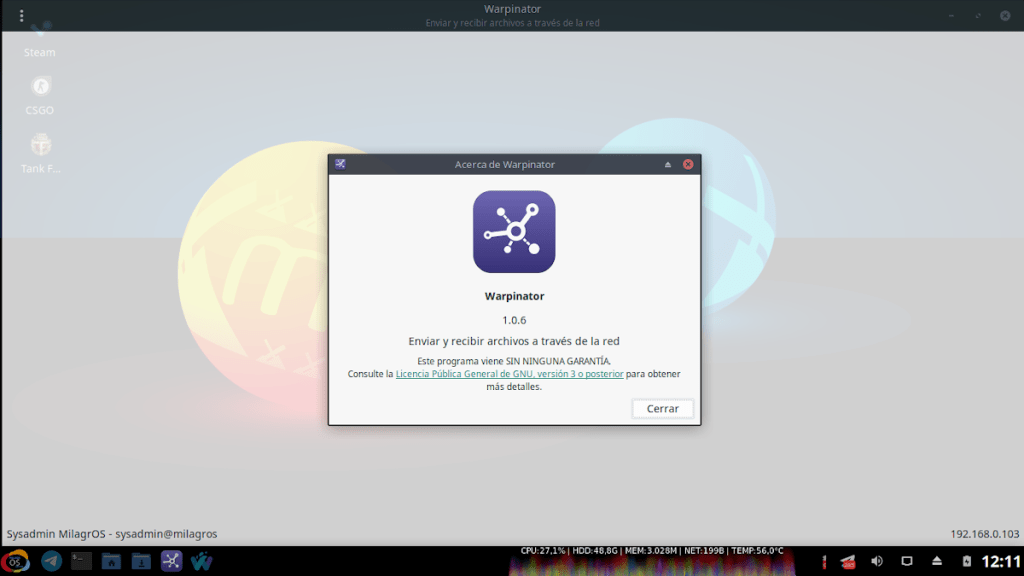Check battery status in the system tray

pyautogui.click(x=966, y=561)
